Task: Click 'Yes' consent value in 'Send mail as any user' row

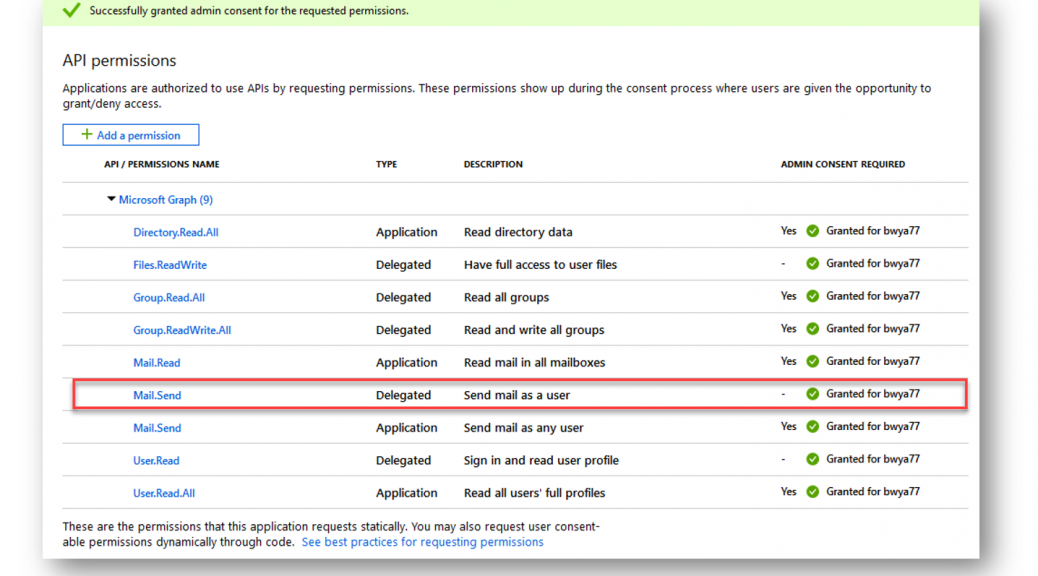Action: [x=788, y=426]
